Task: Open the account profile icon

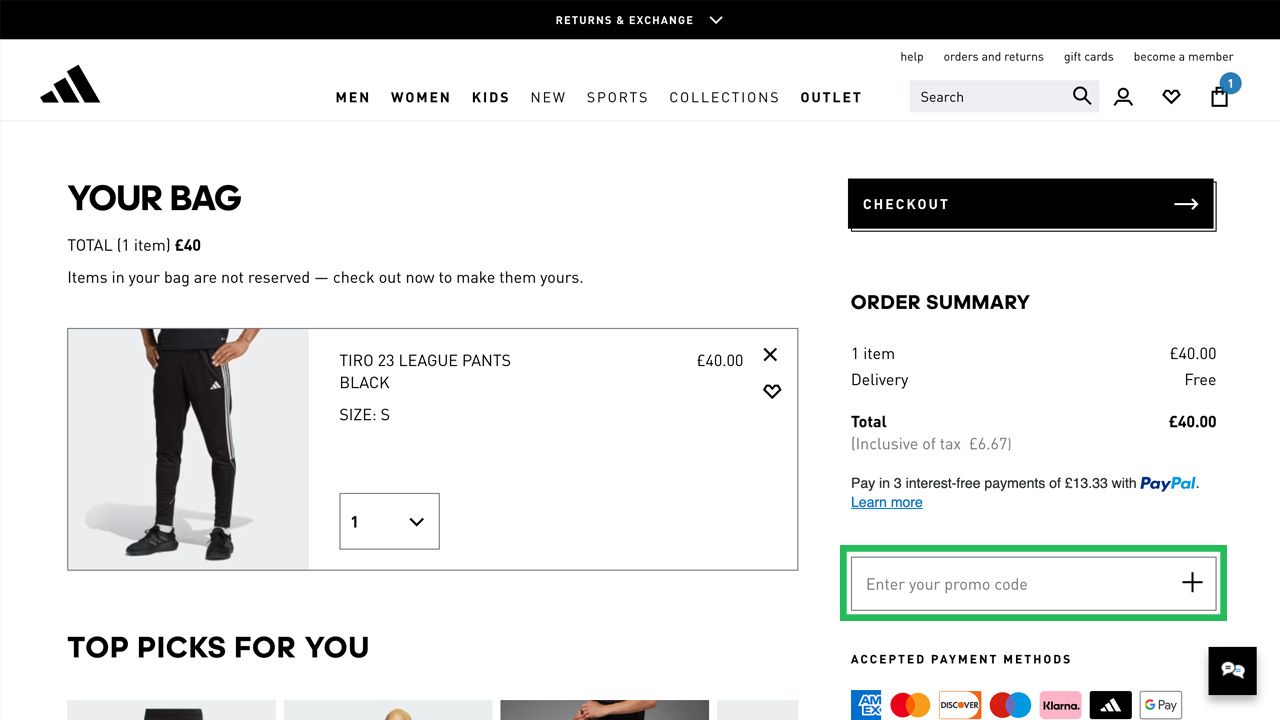Action: click(1123, 97)
